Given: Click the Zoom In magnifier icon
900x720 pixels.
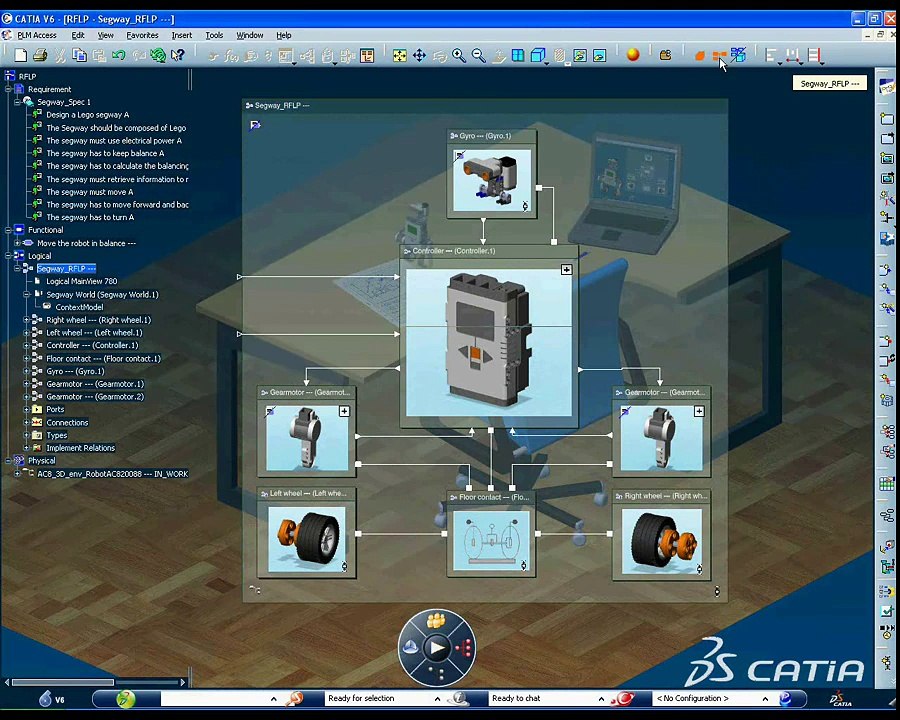Looking at the screenshot, I should point(458,56).
